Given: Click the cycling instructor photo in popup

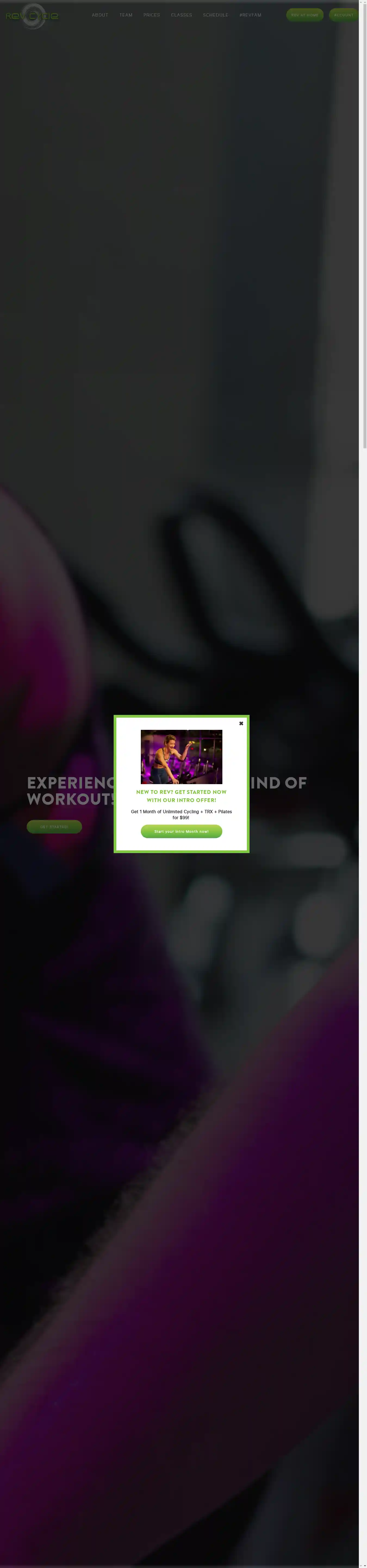Looking at the screenshot, I should tap(182, 757).
